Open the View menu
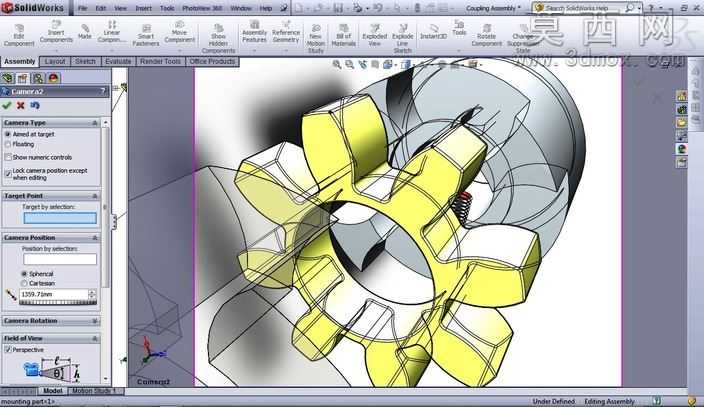Screen dimensions: 704x407 [120, 8]
